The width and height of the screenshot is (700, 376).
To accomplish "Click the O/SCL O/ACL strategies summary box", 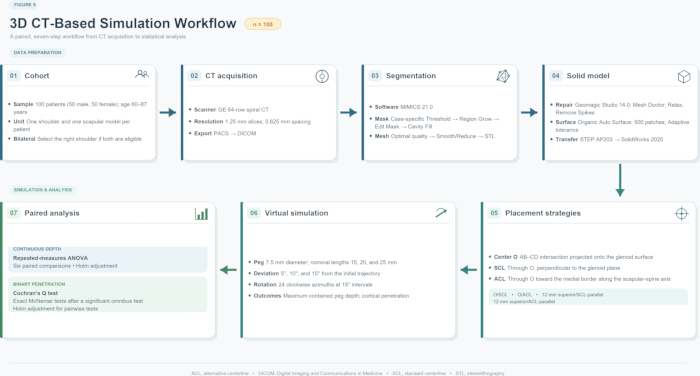I will tap(588, 297).
